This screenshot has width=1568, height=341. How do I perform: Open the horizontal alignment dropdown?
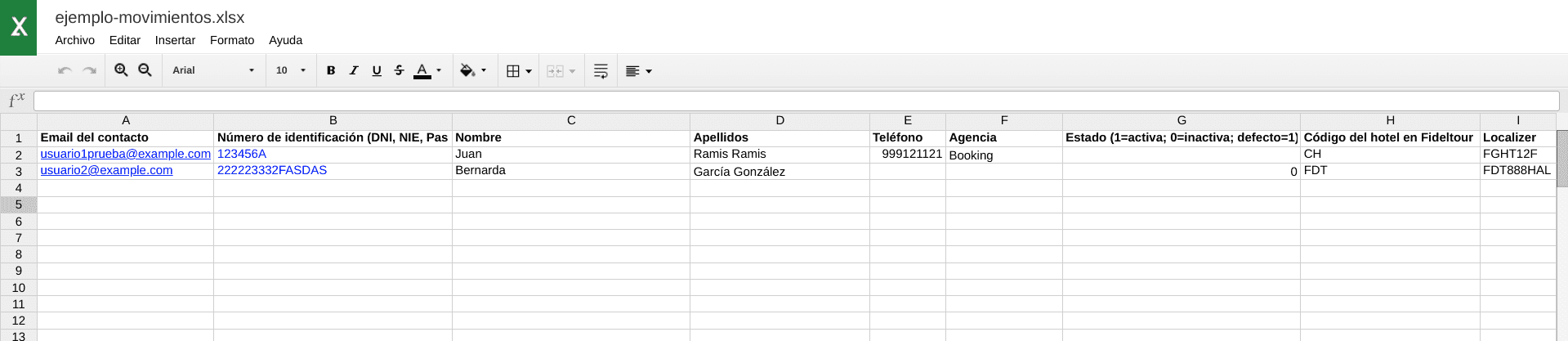(x=638, y=71)
